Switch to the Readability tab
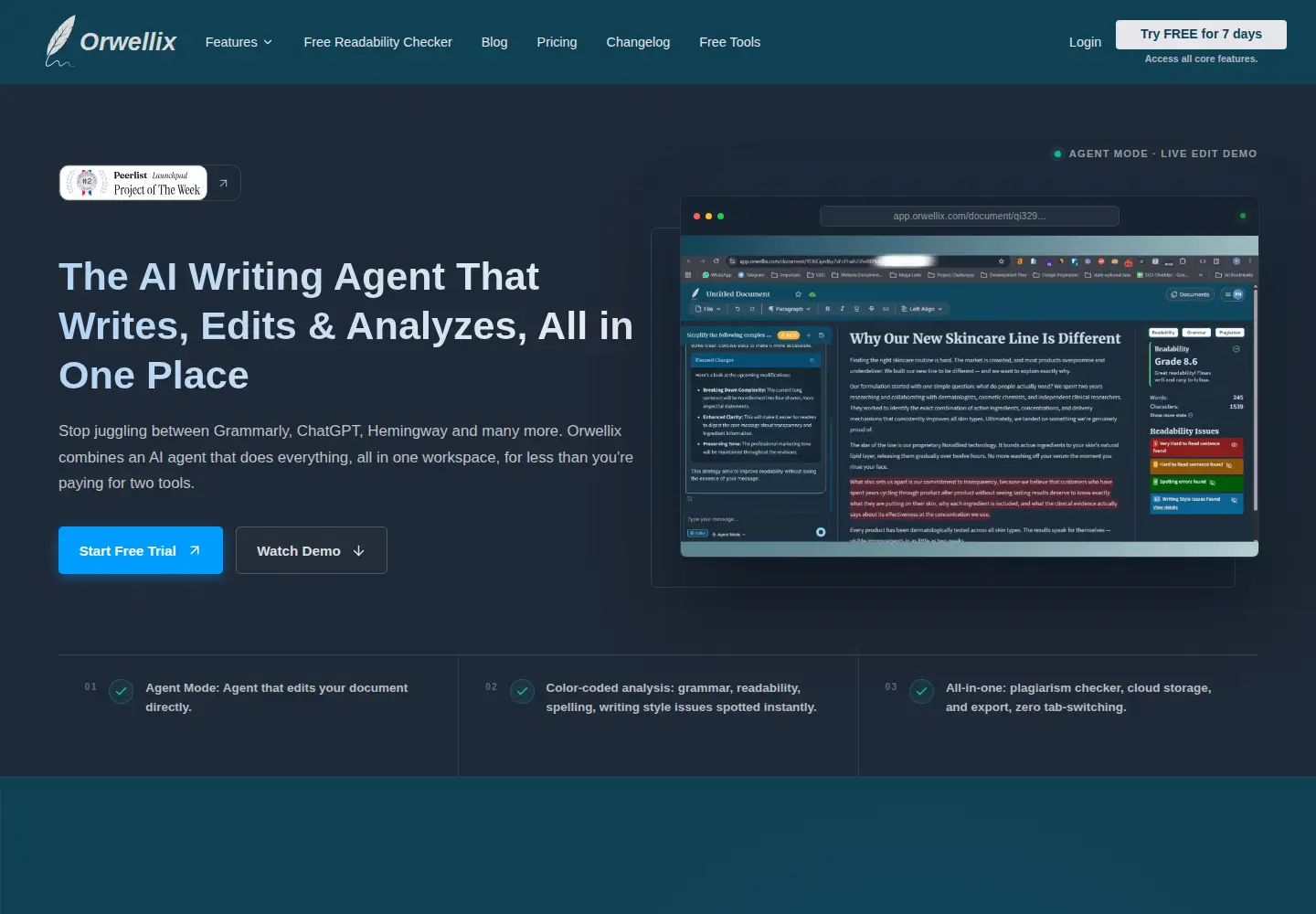 pos(1163,333)
